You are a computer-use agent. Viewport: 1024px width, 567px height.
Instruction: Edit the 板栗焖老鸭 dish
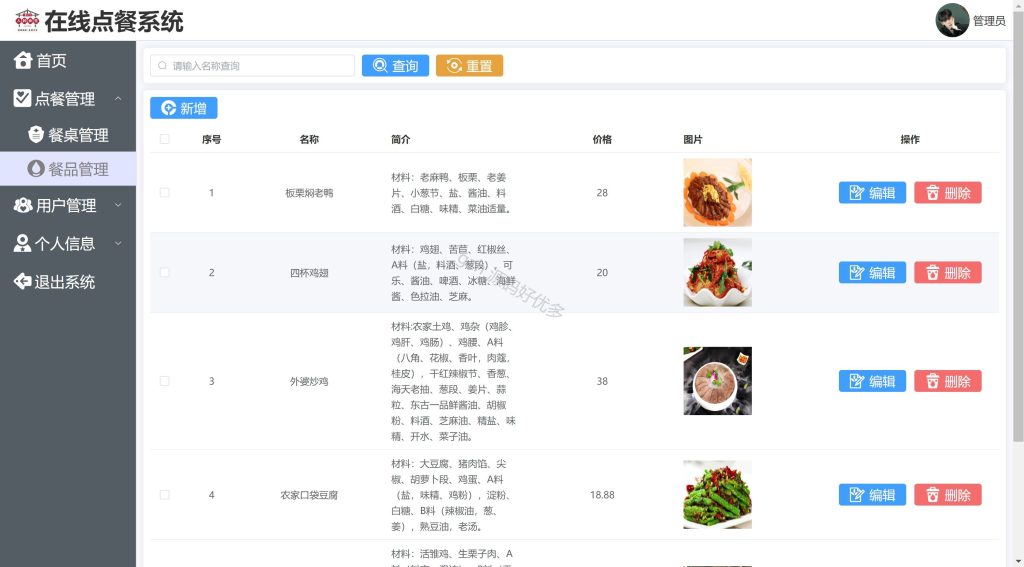coord(872,193)
